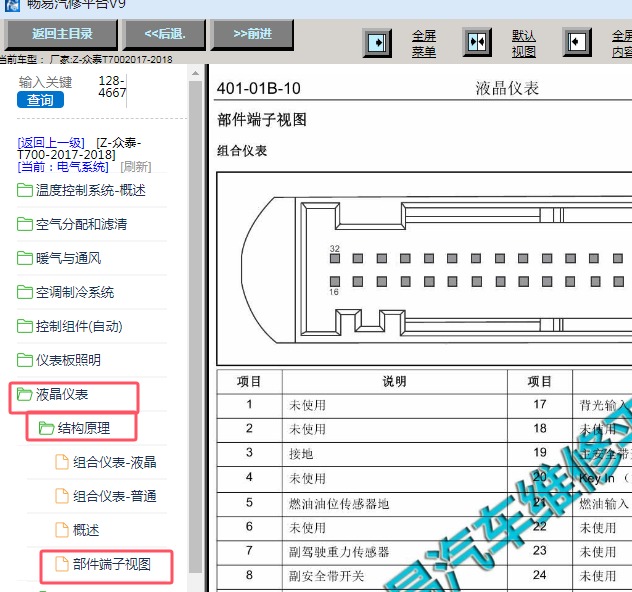Click the 部件端子视图 section heading
Viewport: 632px width, 592px height.
262,120
